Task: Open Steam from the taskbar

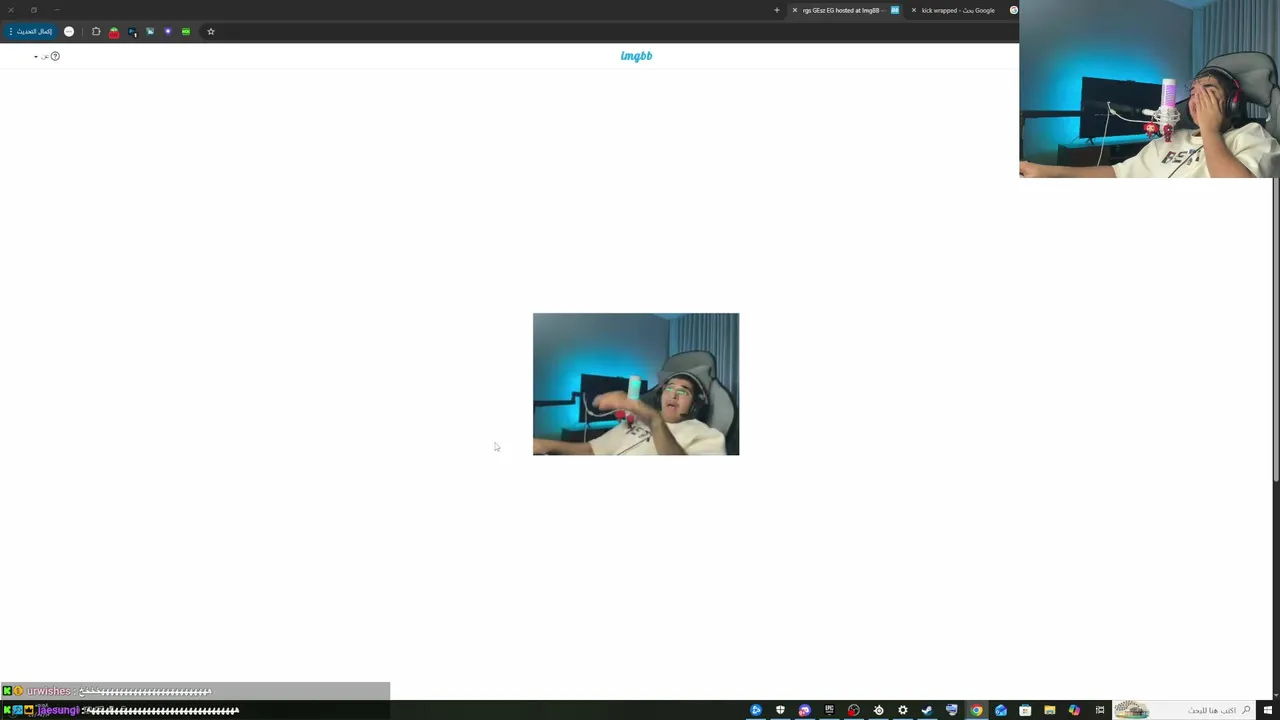Action: coord(927,710)
